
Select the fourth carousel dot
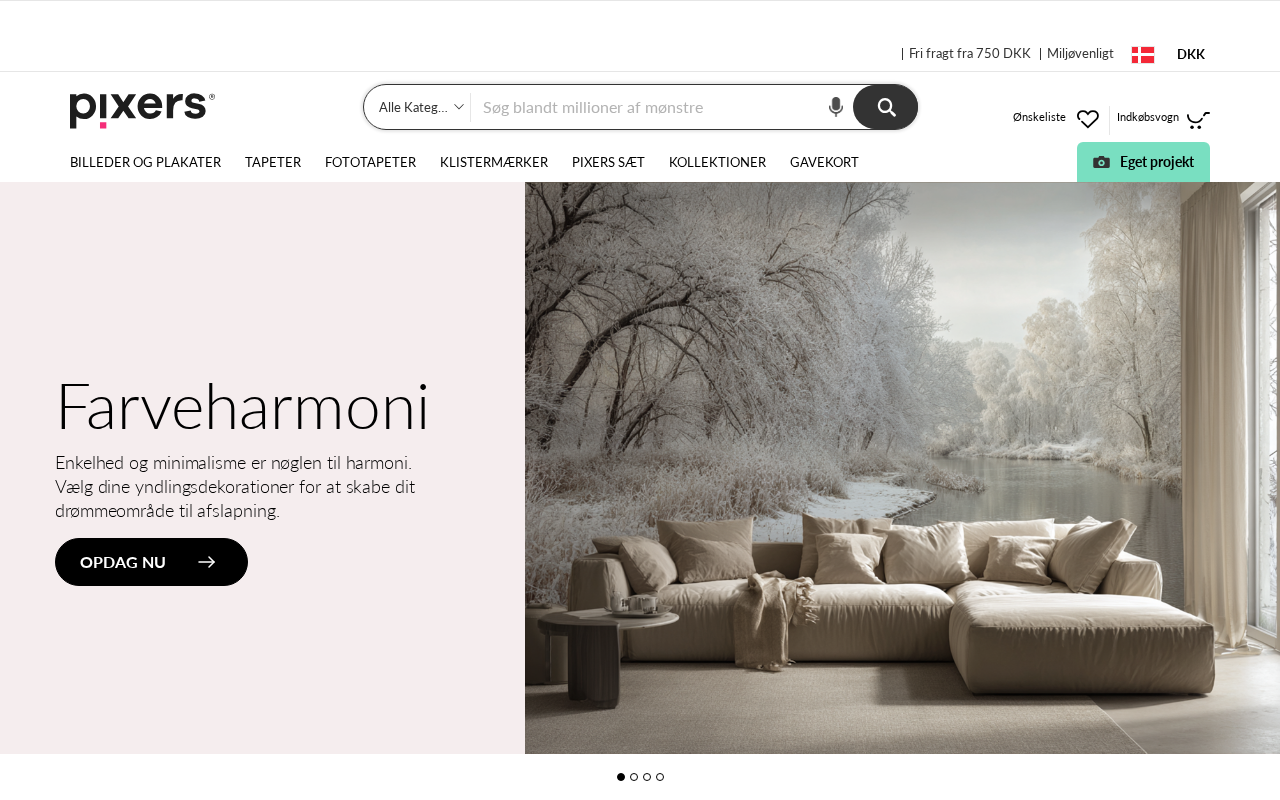660,777
